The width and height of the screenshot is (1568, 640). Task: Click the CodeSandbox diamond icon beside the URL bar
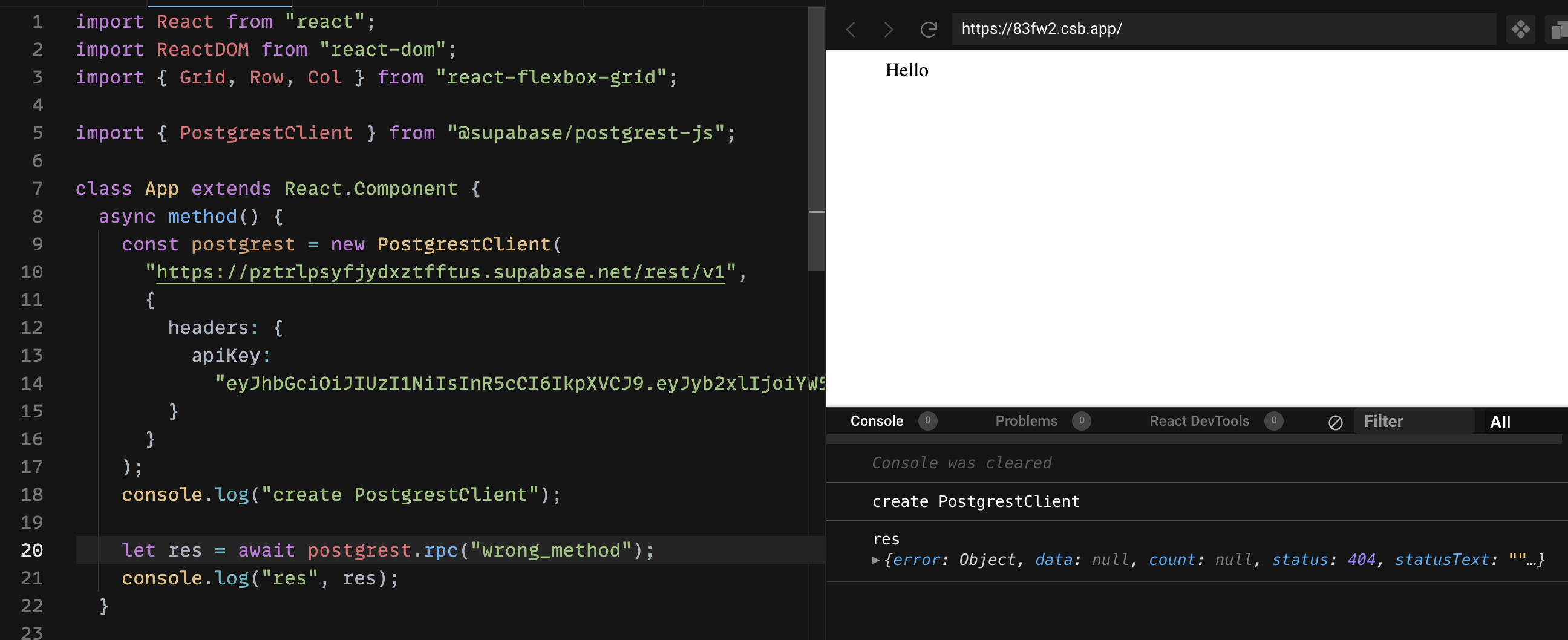pyautogui.click(x=1521, y=29)
